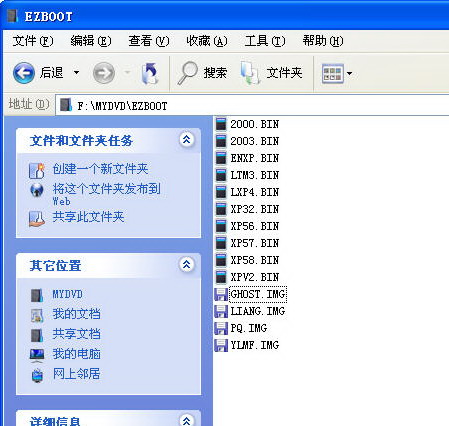This screenshot has height=426, width=449.
Task: Toggle the Folders pane button
Action: pyautogui.click(x=271, y=73)
